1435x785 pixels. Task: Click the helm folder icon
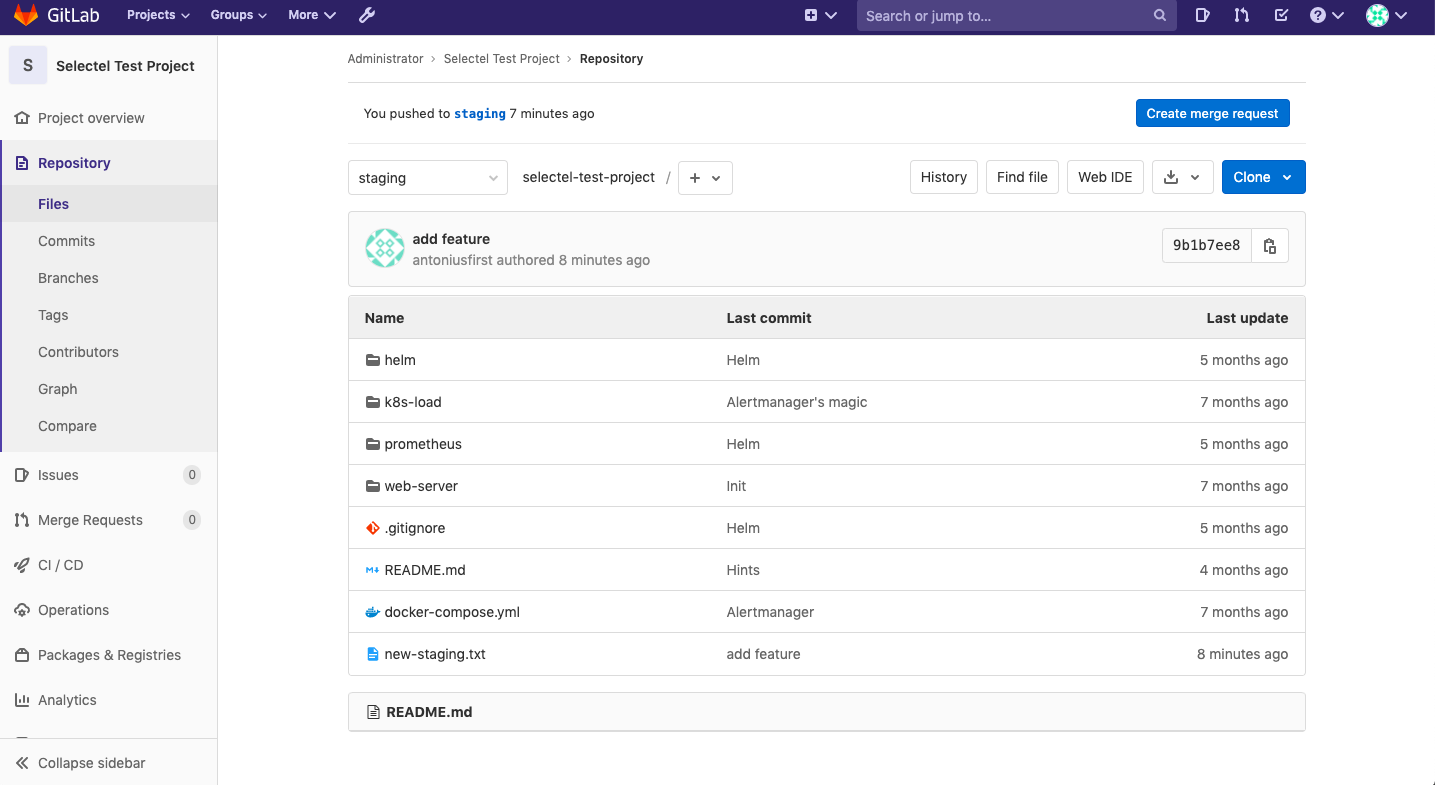click(373, 360)
